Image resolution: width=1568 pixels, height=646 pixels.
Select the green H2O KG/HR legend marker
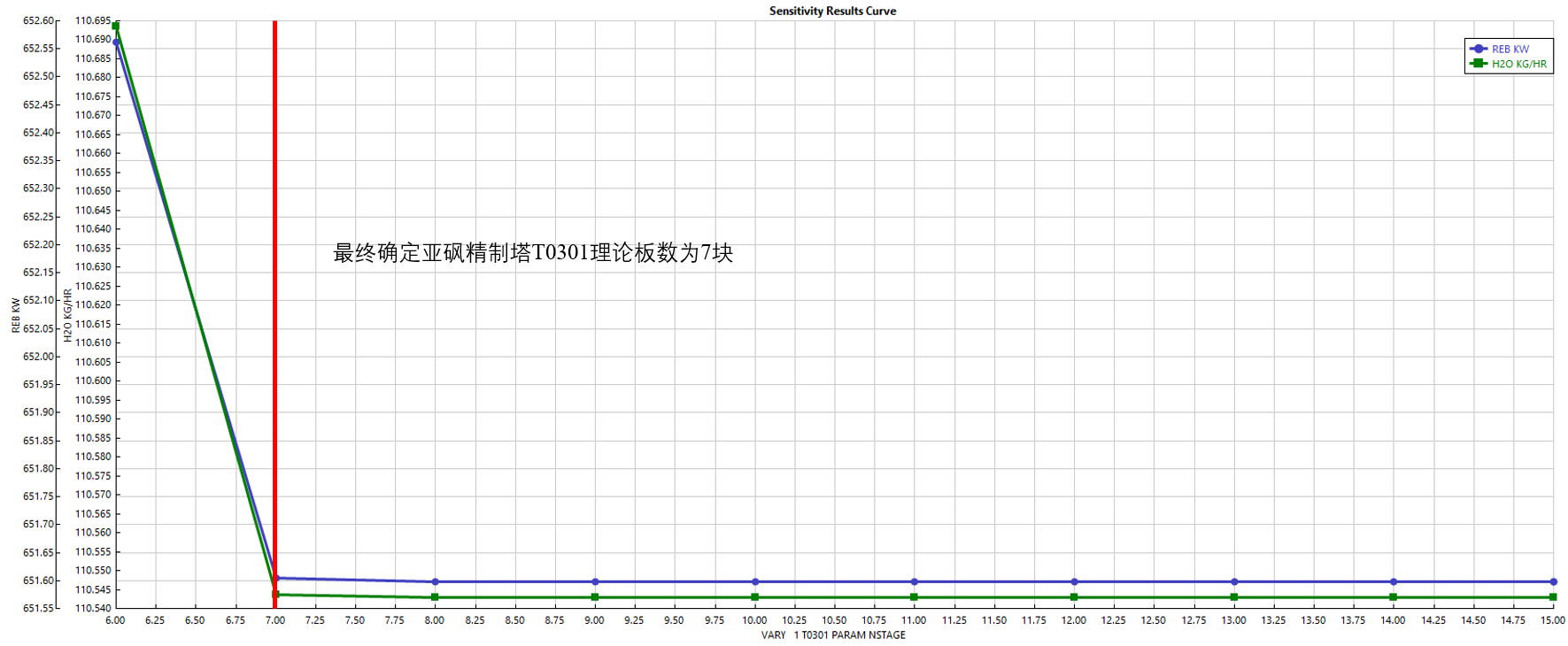[x=1479, y=64]
